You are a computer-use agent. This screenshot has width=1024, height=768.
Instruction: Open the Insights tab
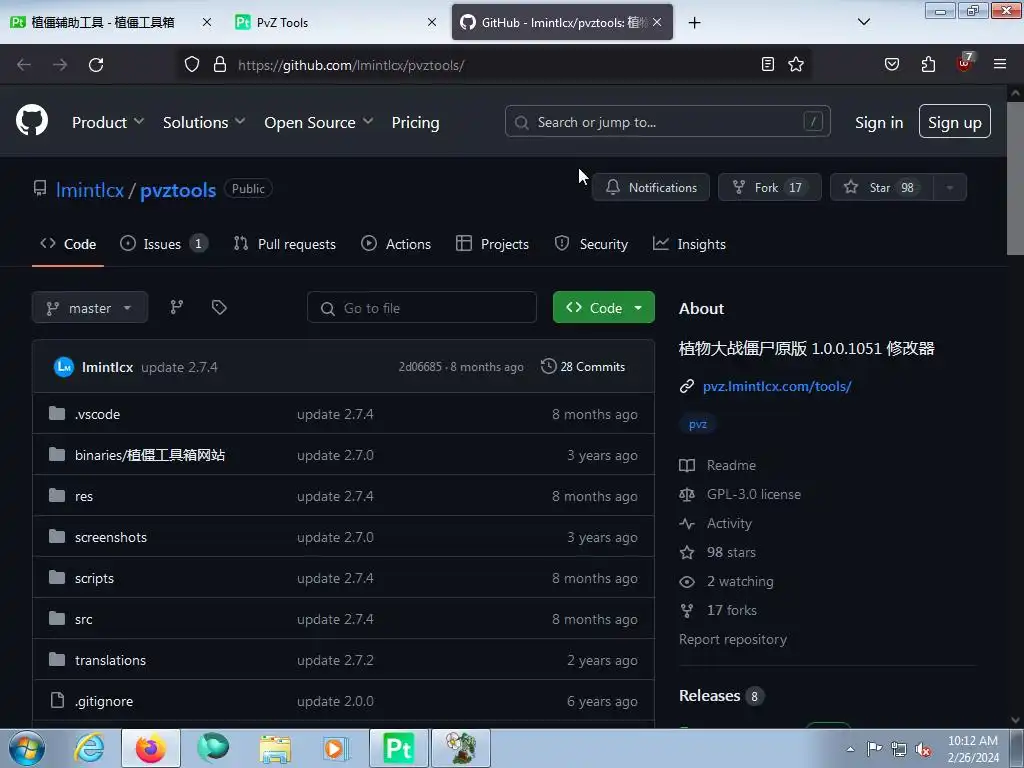(x=689, y=244)
